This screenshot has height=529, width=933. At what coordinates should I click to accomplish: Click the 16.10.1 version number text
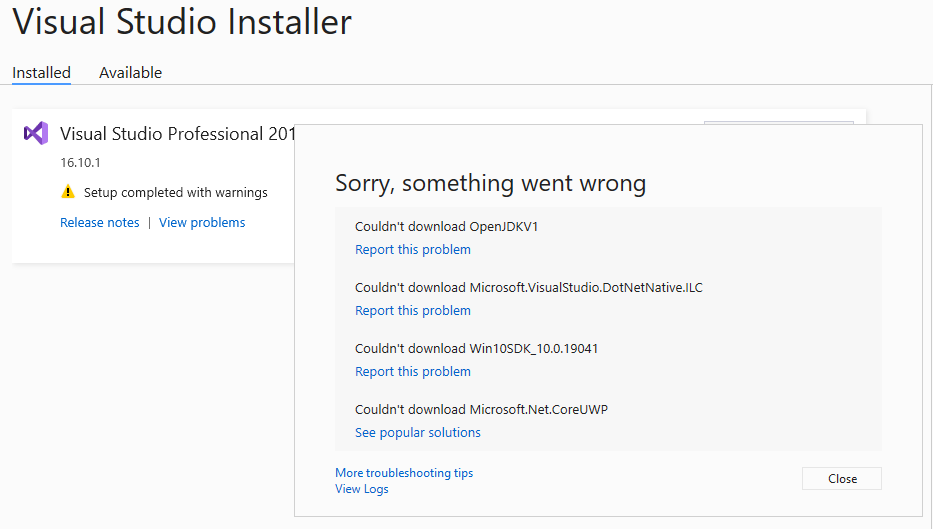click(80, 162)
